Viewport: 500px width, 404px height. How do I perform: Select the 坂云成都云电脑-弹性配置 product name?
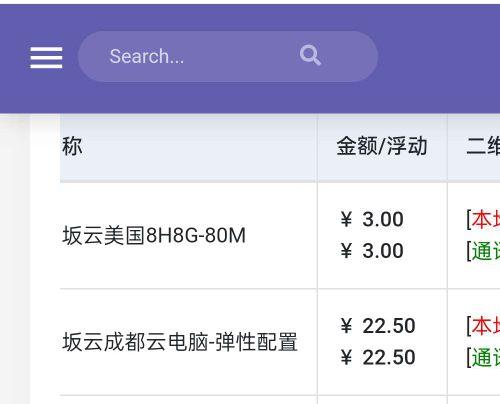(x=180, y=342)
